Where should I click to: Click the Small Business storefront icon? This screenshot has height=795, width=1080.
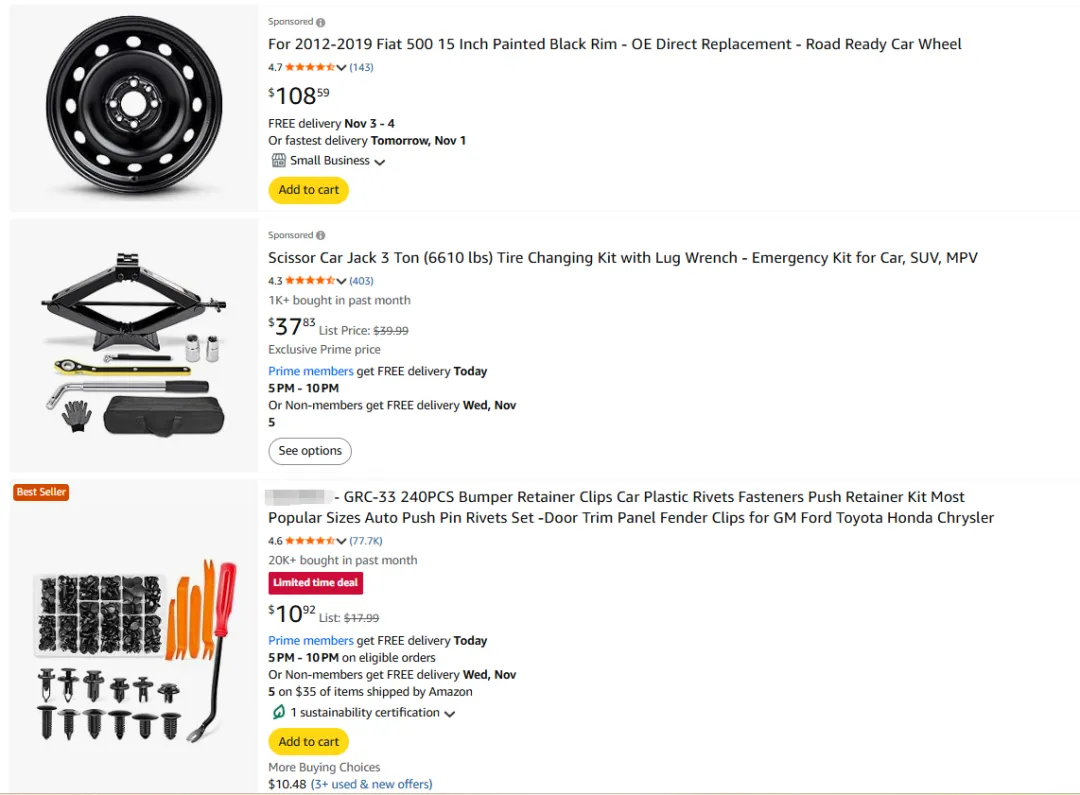click(278, 161)
